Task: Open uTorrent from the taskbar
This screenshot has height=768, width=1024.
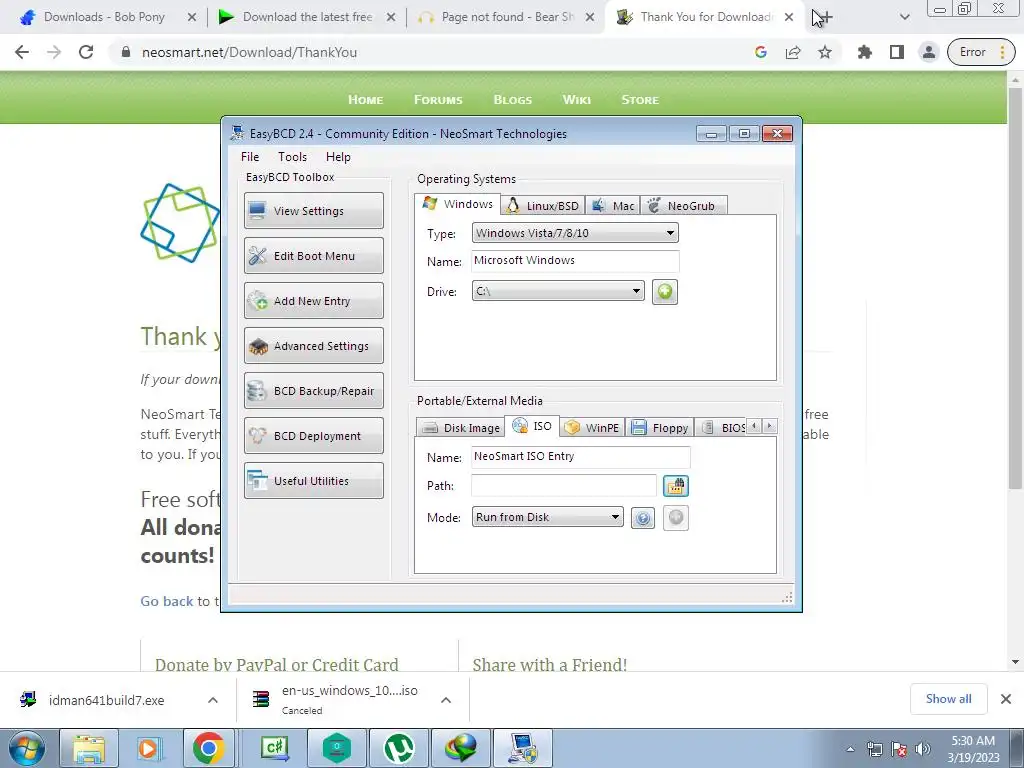Action: click(x=399, y=748)
